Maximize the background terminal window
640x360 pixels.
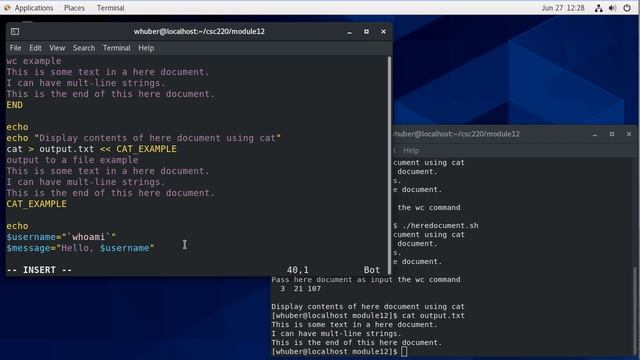(x=612, y=134)
